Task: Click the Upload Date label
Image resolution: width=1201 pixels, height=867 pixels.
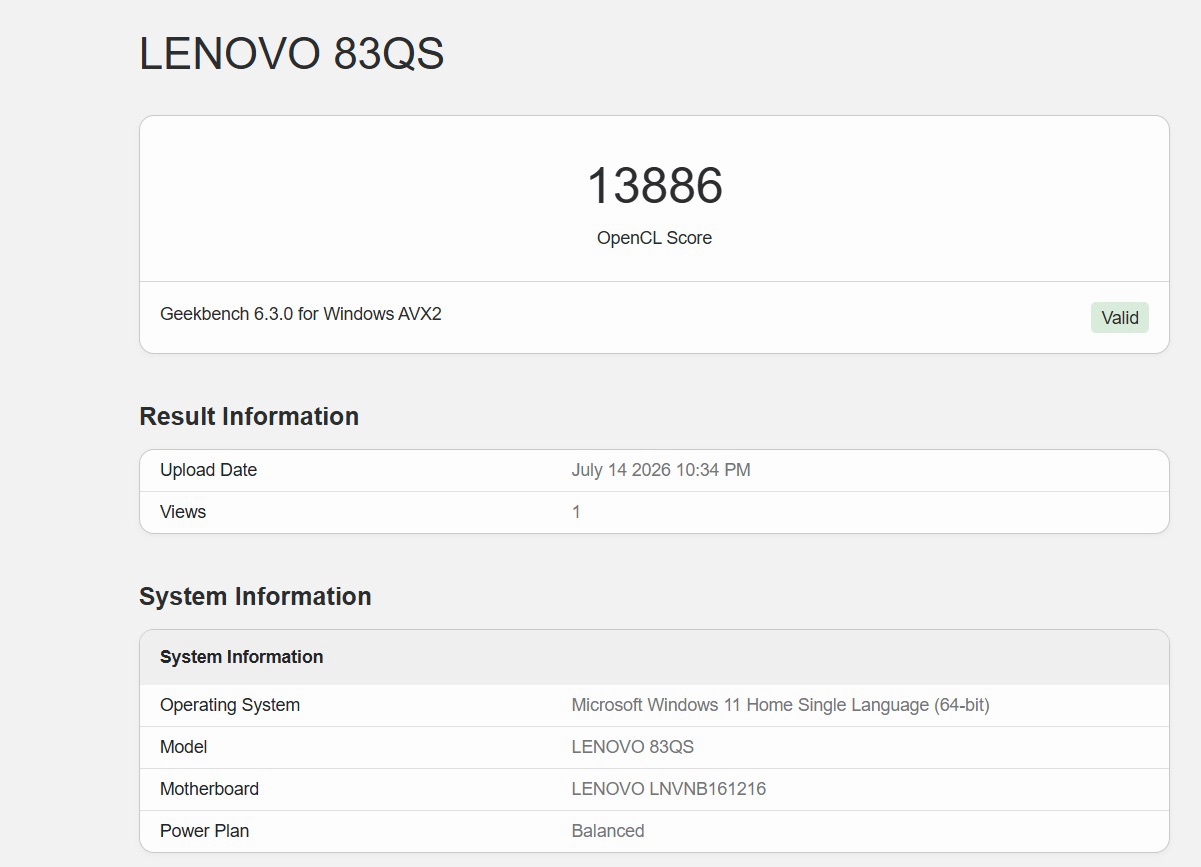Action: [x=208, y=470]
